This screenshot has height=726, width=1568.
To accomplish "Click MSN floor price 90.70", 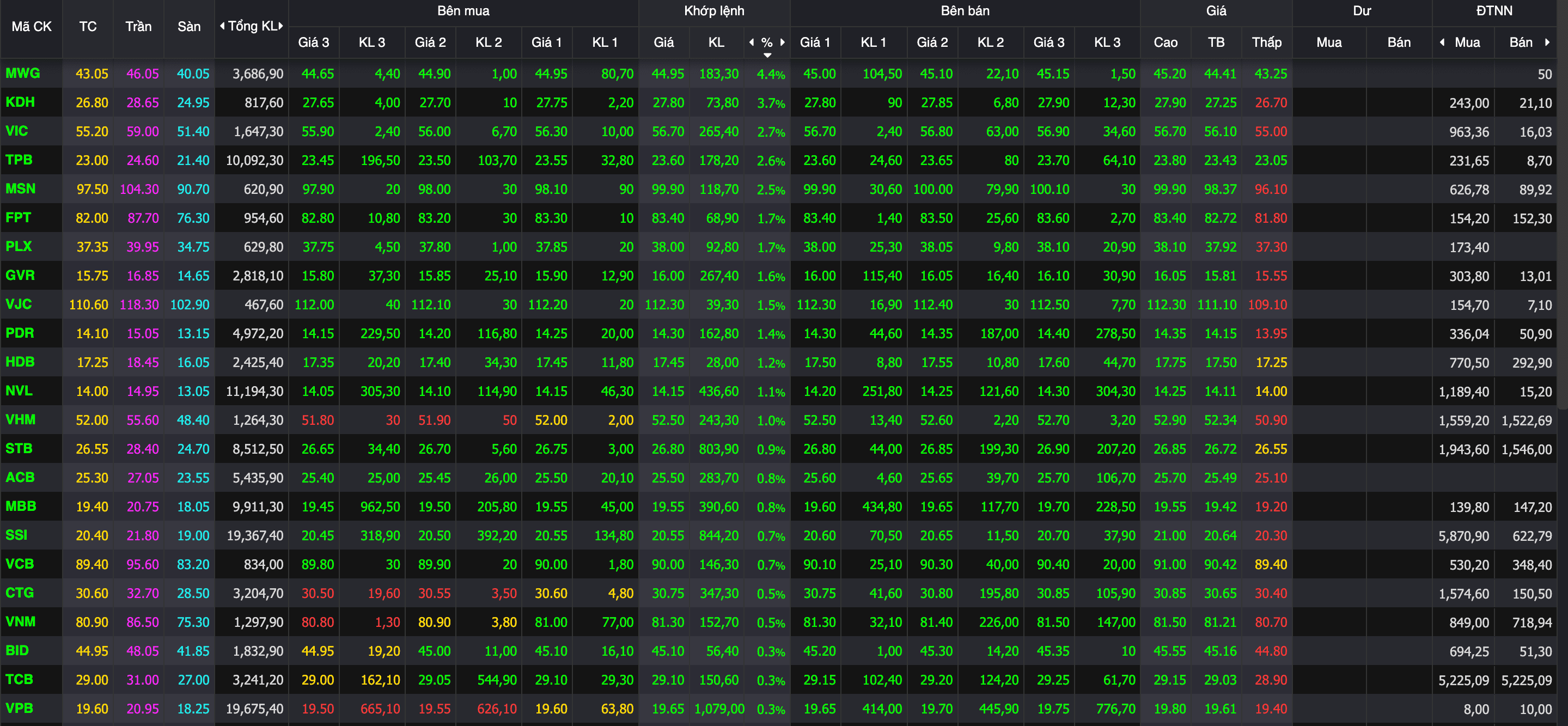I will pos(193,189).
